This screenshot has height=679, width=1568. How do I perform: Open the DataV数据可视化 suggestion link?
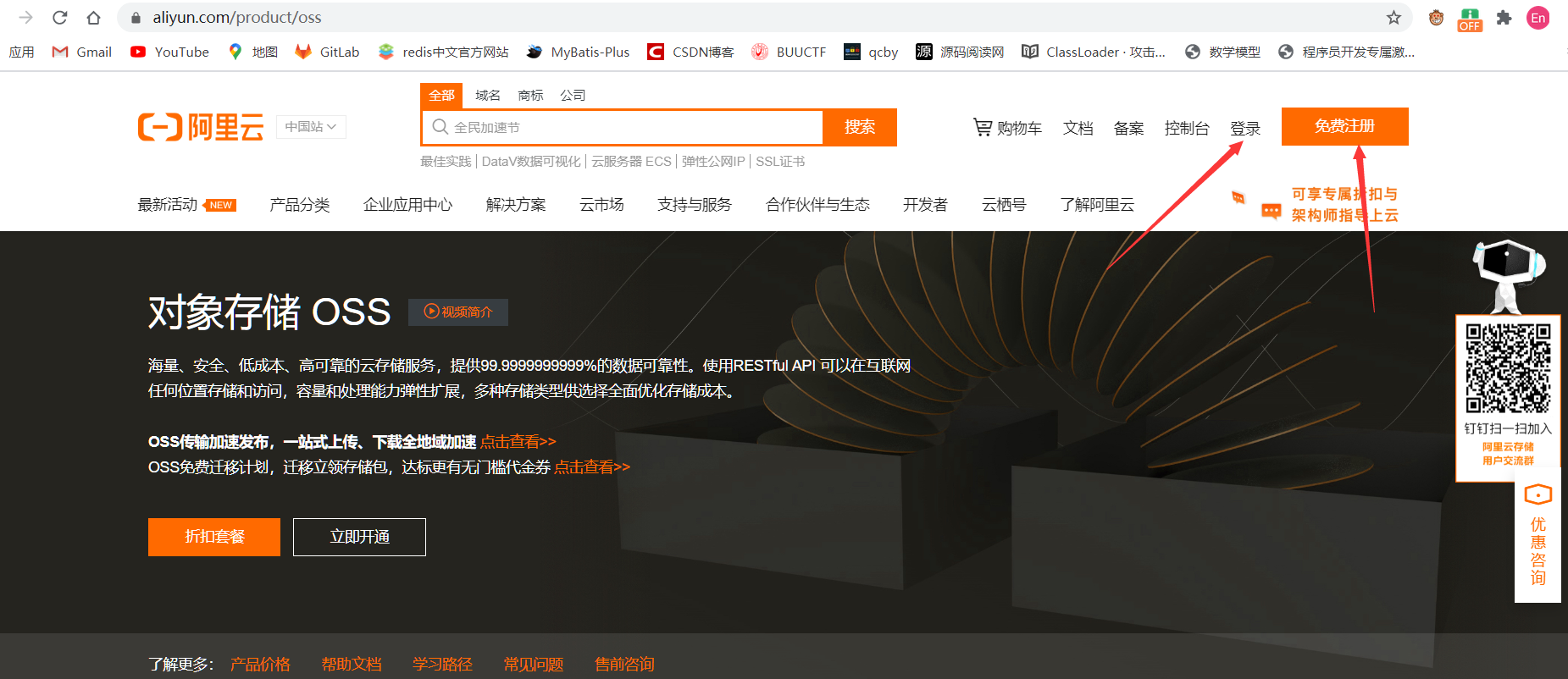pos(531,162)
